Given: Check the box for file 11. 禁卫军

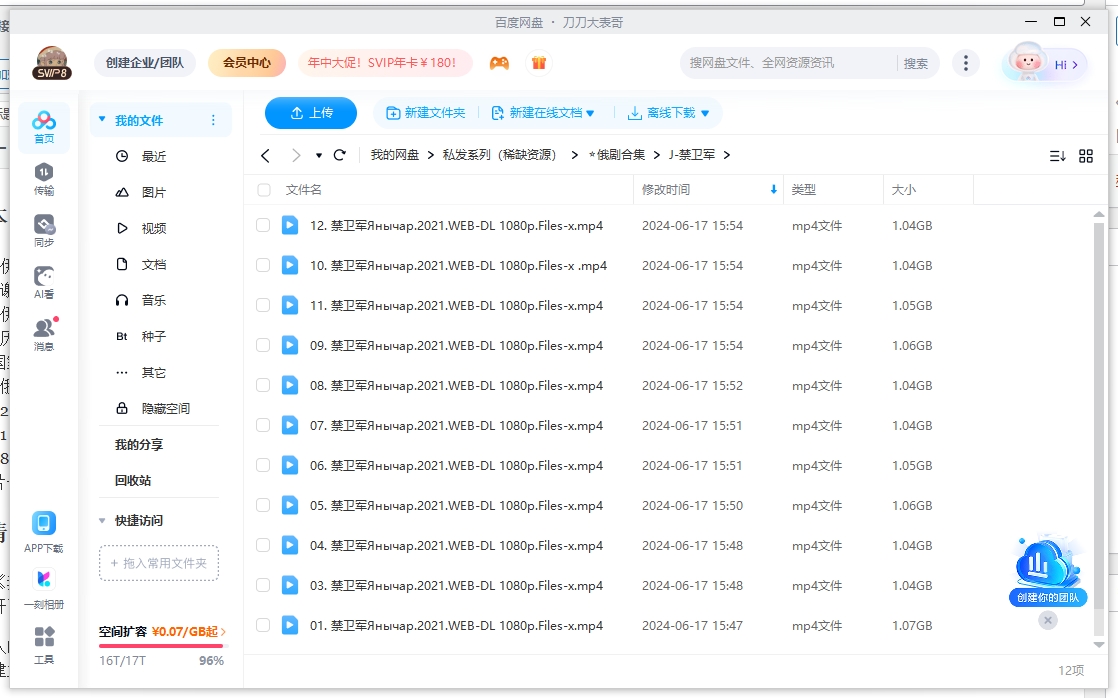Looking at the screenshot, I should (263, 305).
